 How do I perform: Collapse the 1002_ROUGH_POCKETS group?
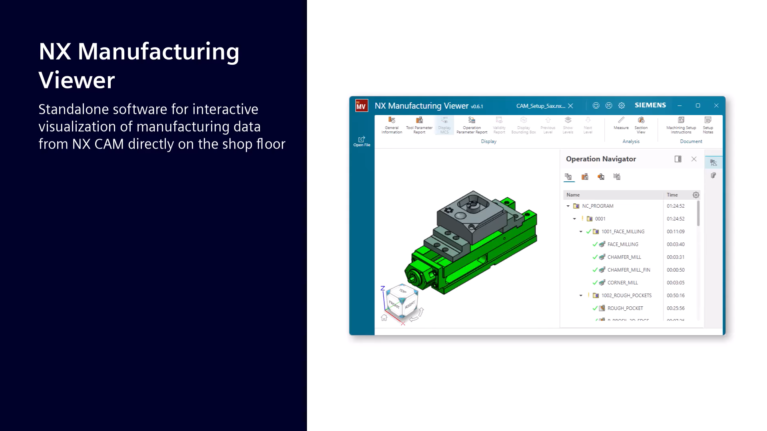point(581,296)
